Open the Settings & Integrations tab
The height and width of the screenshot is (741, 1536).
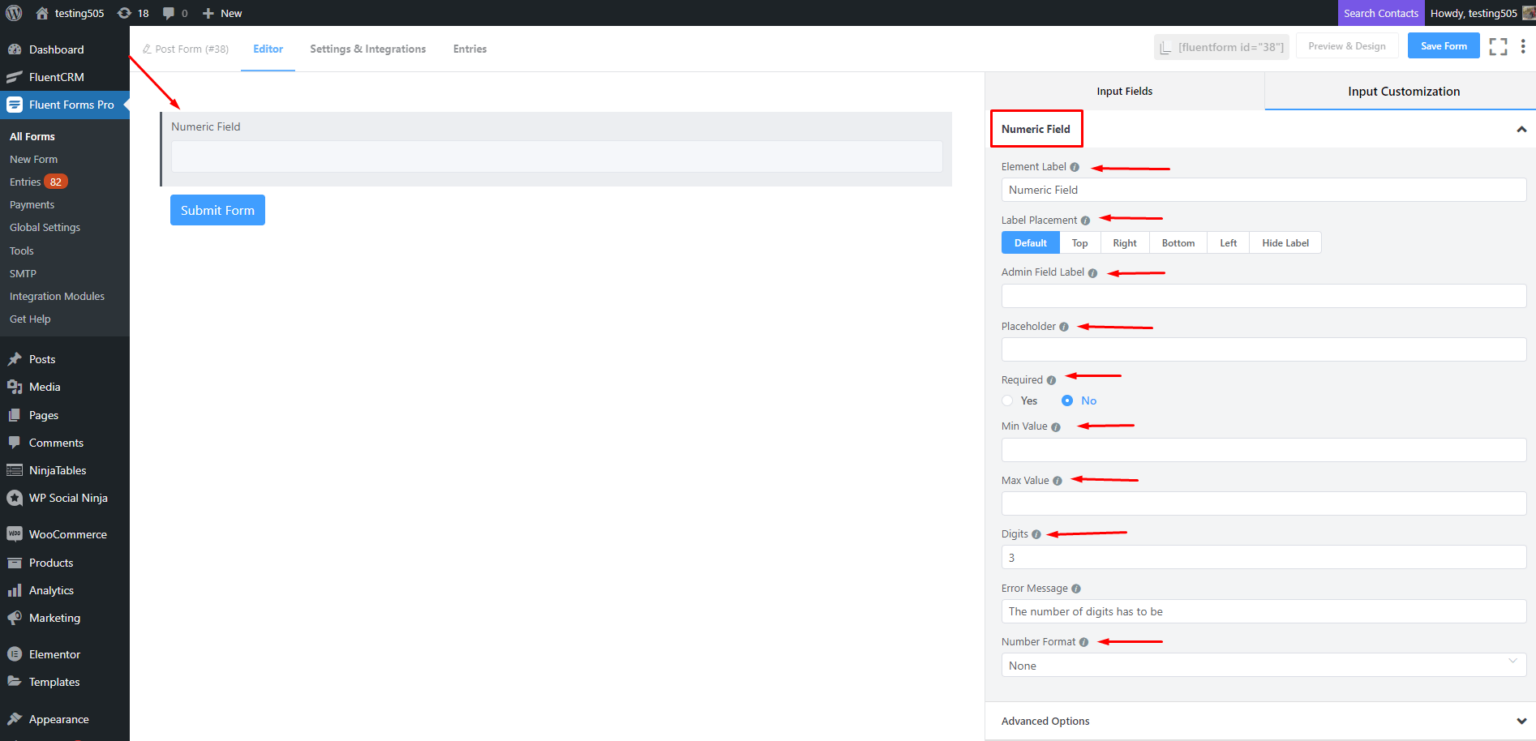[367, 48]
